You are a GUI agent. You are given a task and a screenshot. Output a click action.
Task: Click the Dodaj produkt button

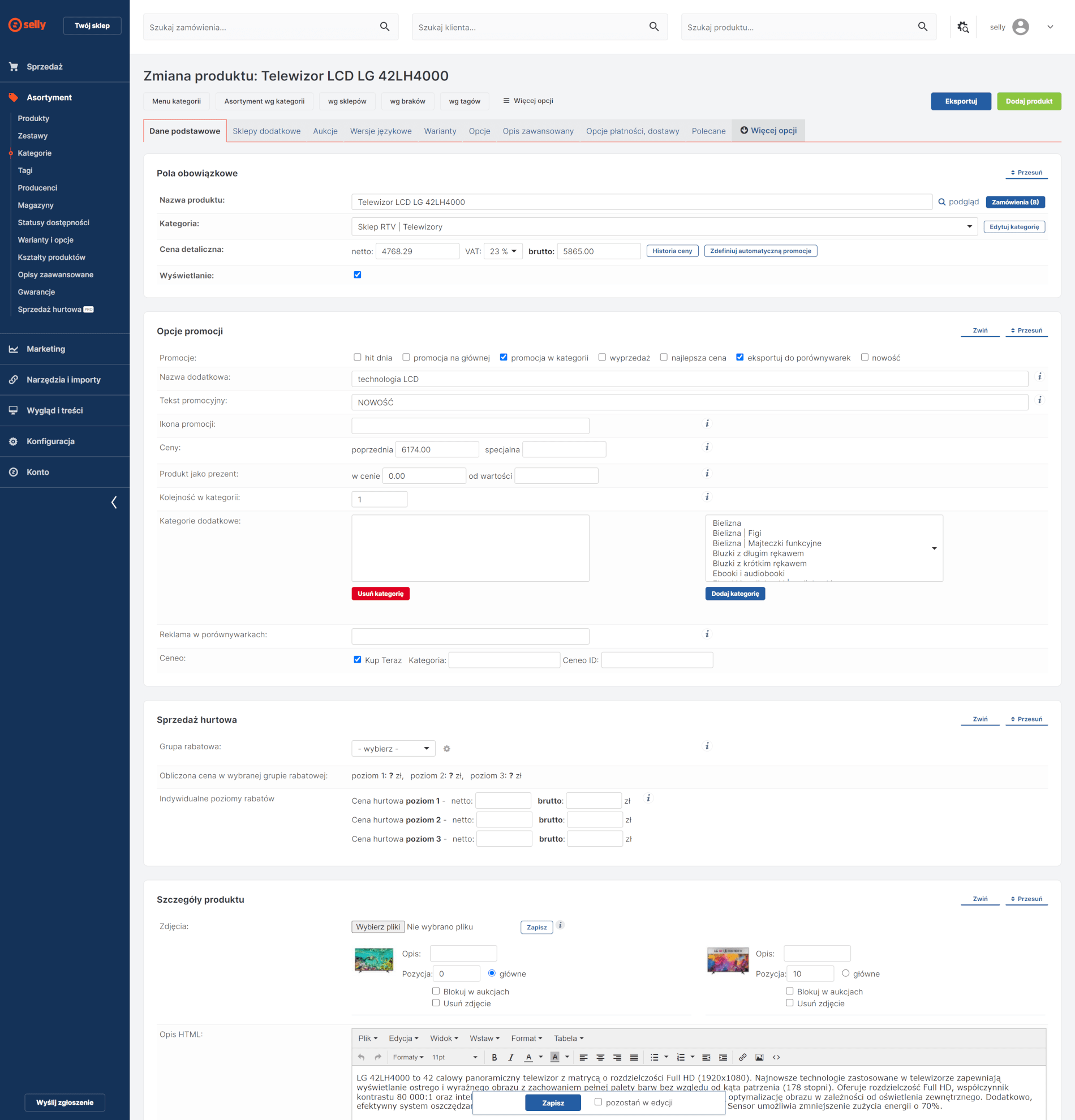[x=1029, y=101]
